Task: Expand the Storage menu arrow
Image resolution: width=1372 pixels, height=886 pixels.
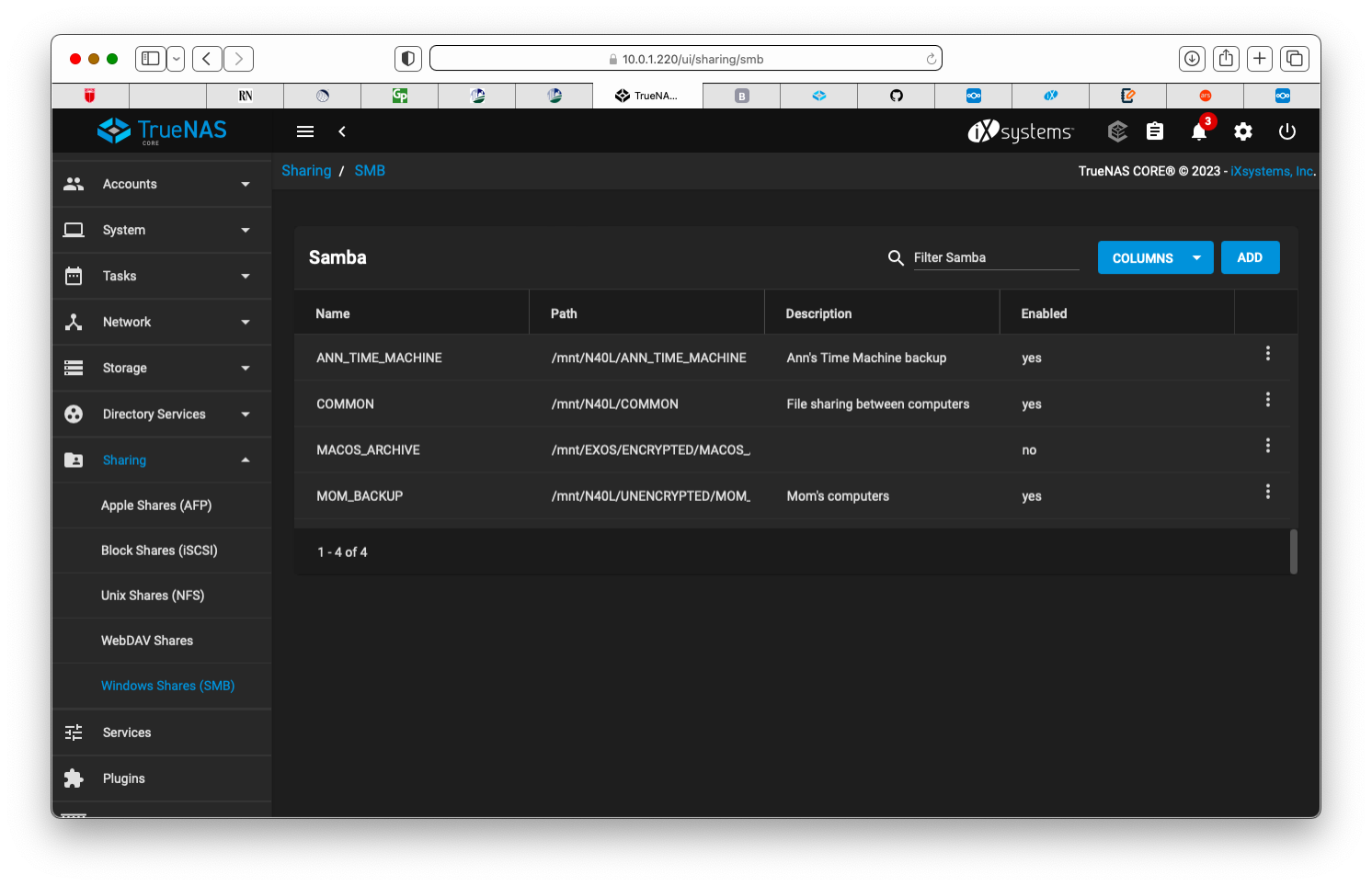Action: point(246,368)
